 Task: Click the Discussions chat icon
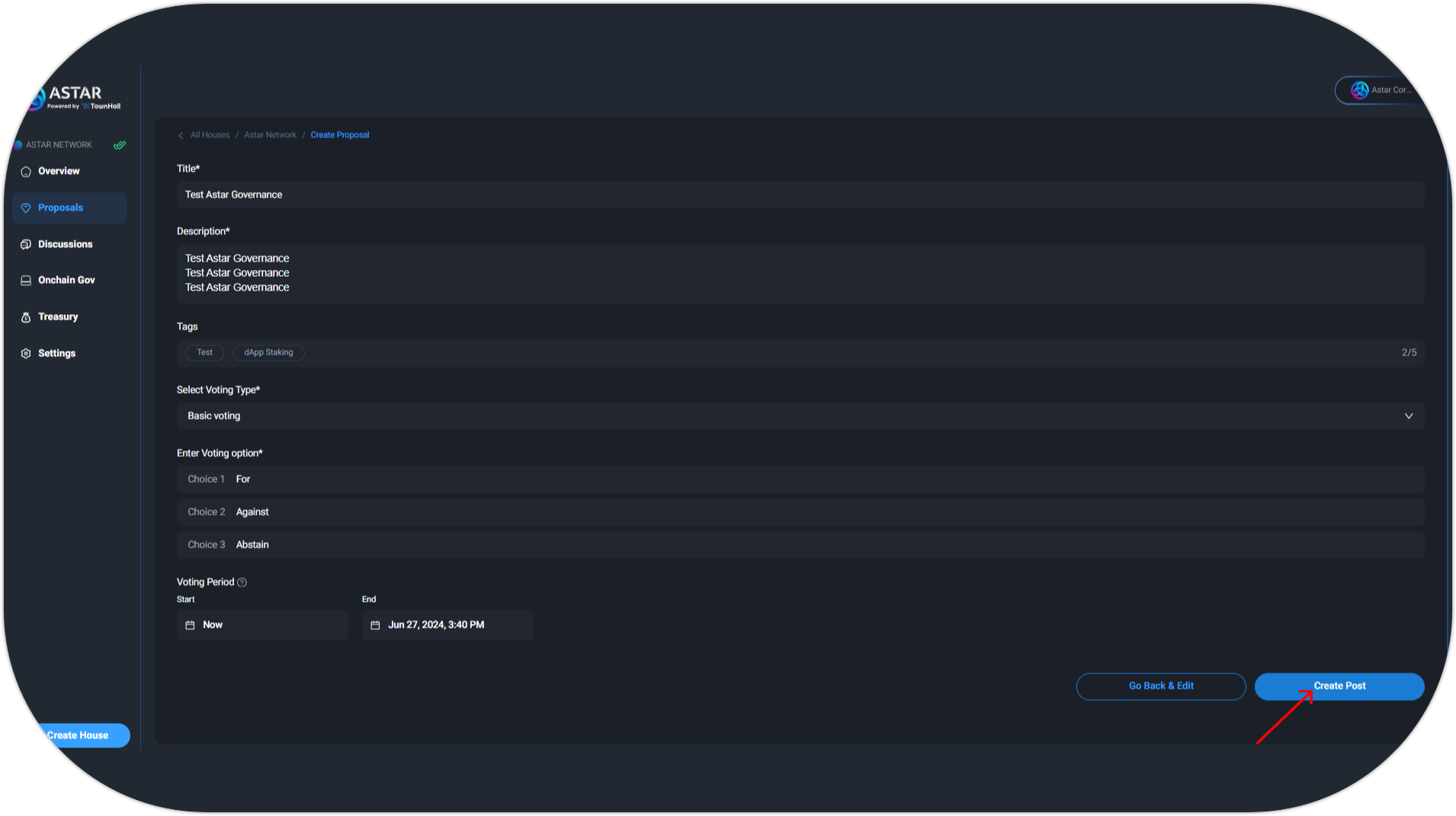(x=26, y=245)
